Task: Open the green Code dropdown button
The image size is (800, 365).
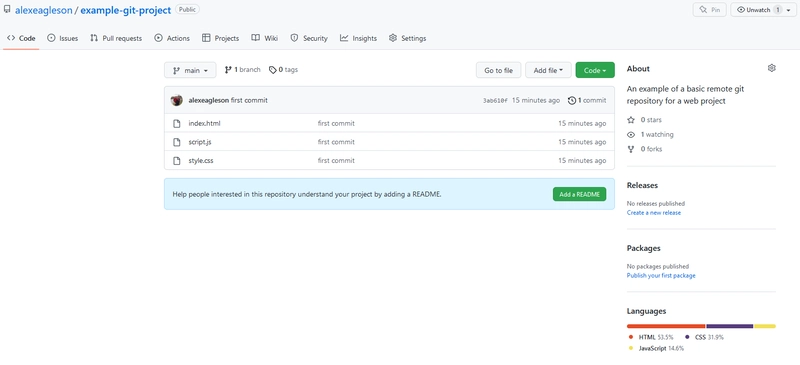Action: [x=595, y=70]
